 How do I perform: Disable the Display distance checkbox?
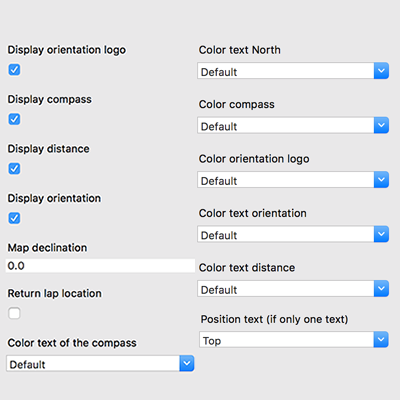coord(14,169)
